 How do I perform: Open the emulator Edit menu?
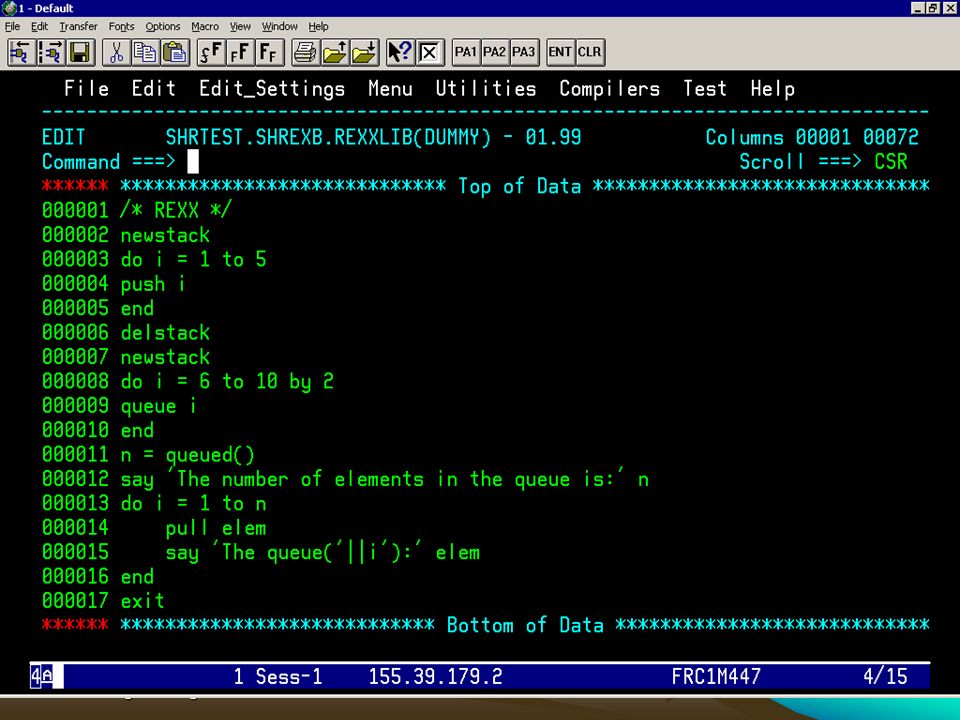click(x=39, y=26)
